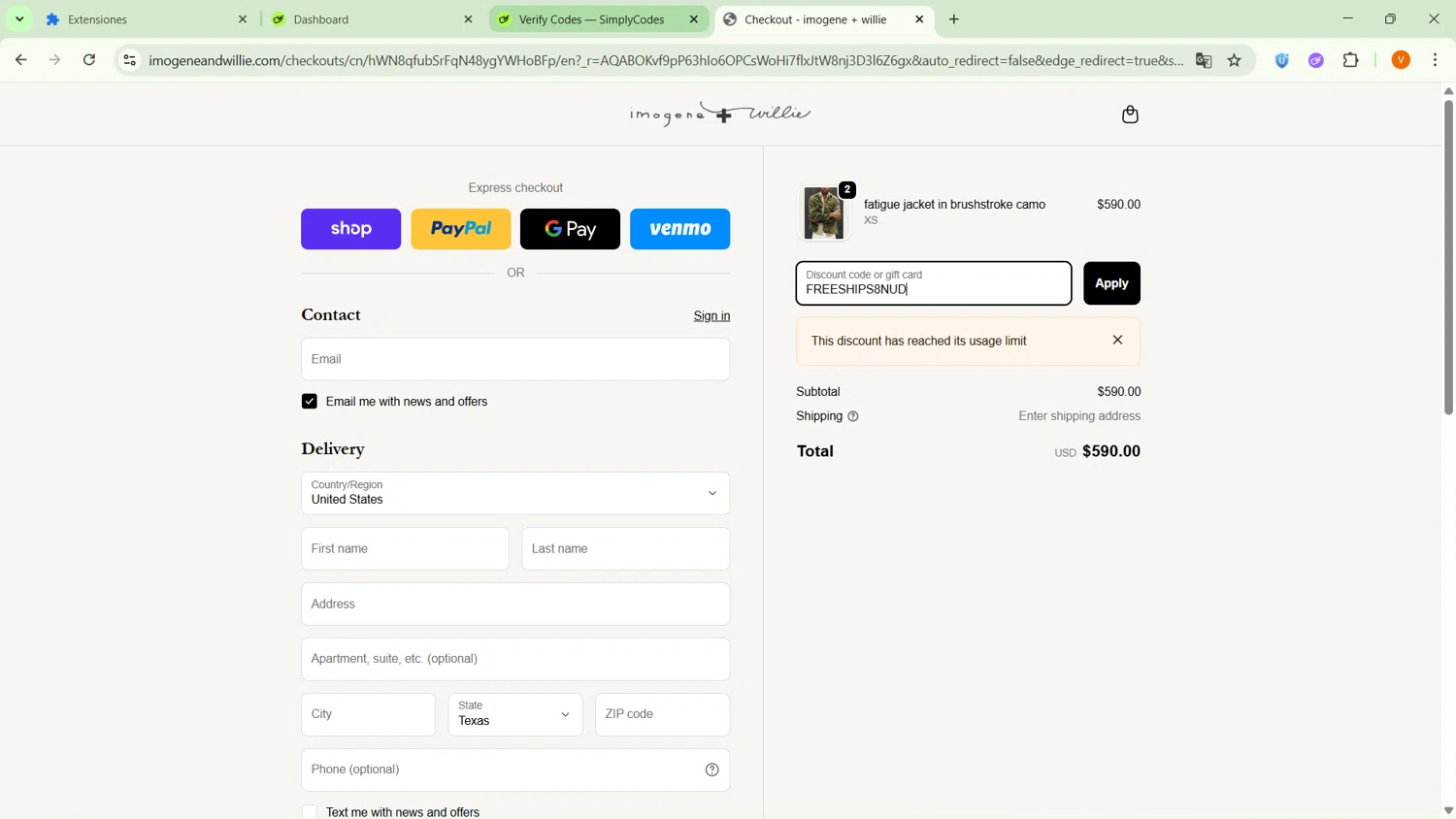The image size is (1456, 819).
Task: Click 'Enter shipping address' text
Action: pyautogui.click(x=1079, y=416)
